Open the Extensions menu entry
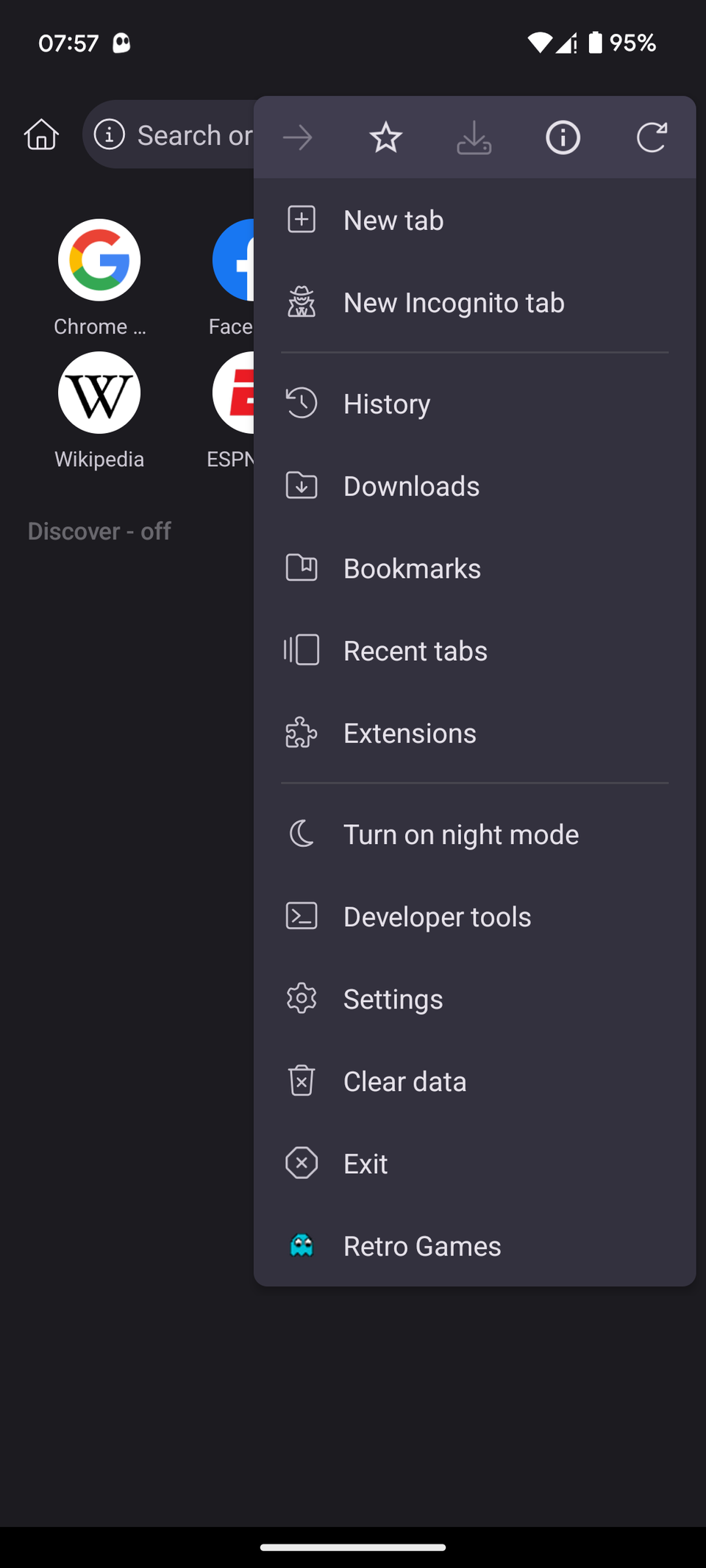Image resolution: width=706 pixels, height=1568 pixels. (x=410, y=733)
